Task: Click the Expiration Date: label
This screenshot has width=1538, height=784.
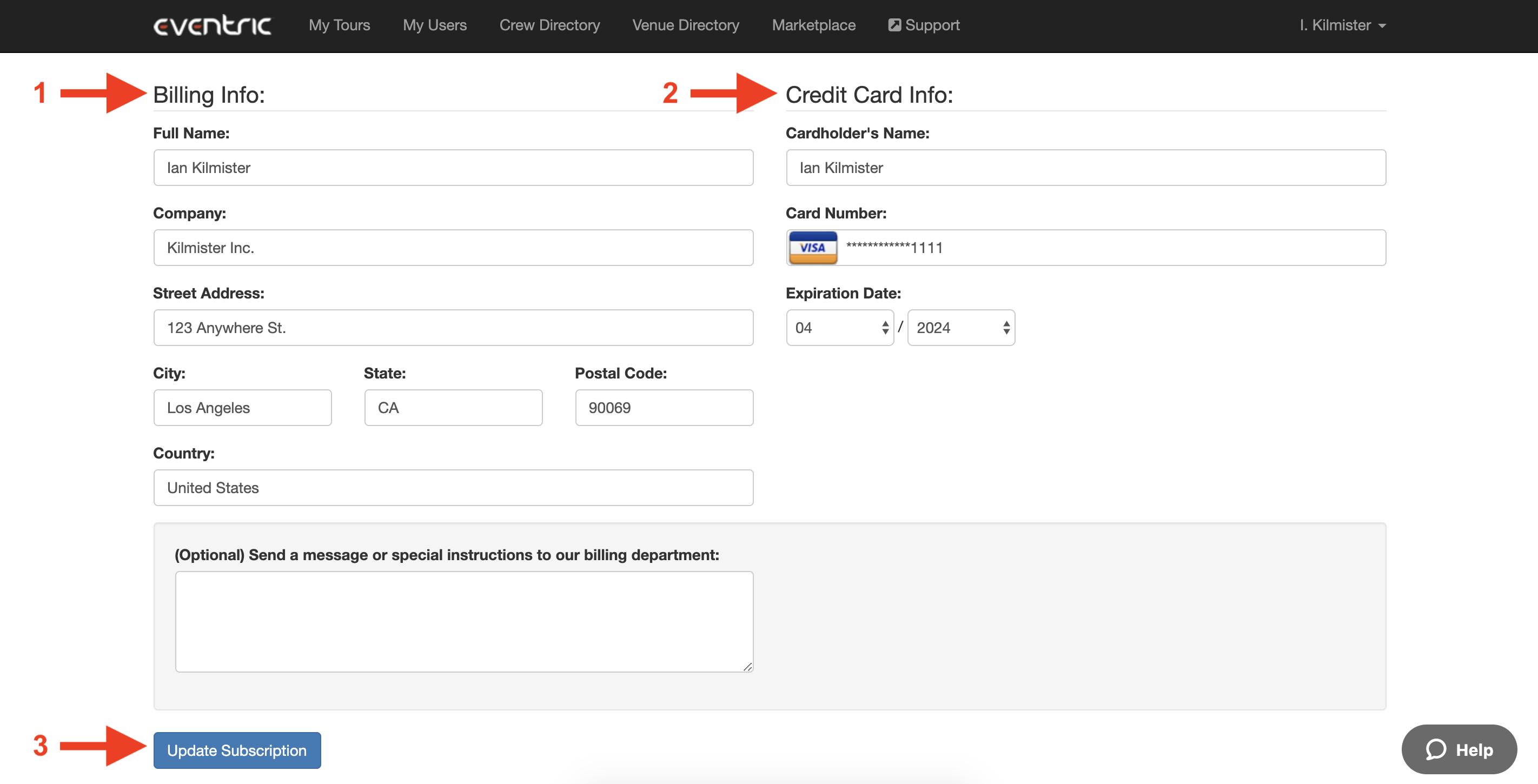Action: tap(843, 293)
